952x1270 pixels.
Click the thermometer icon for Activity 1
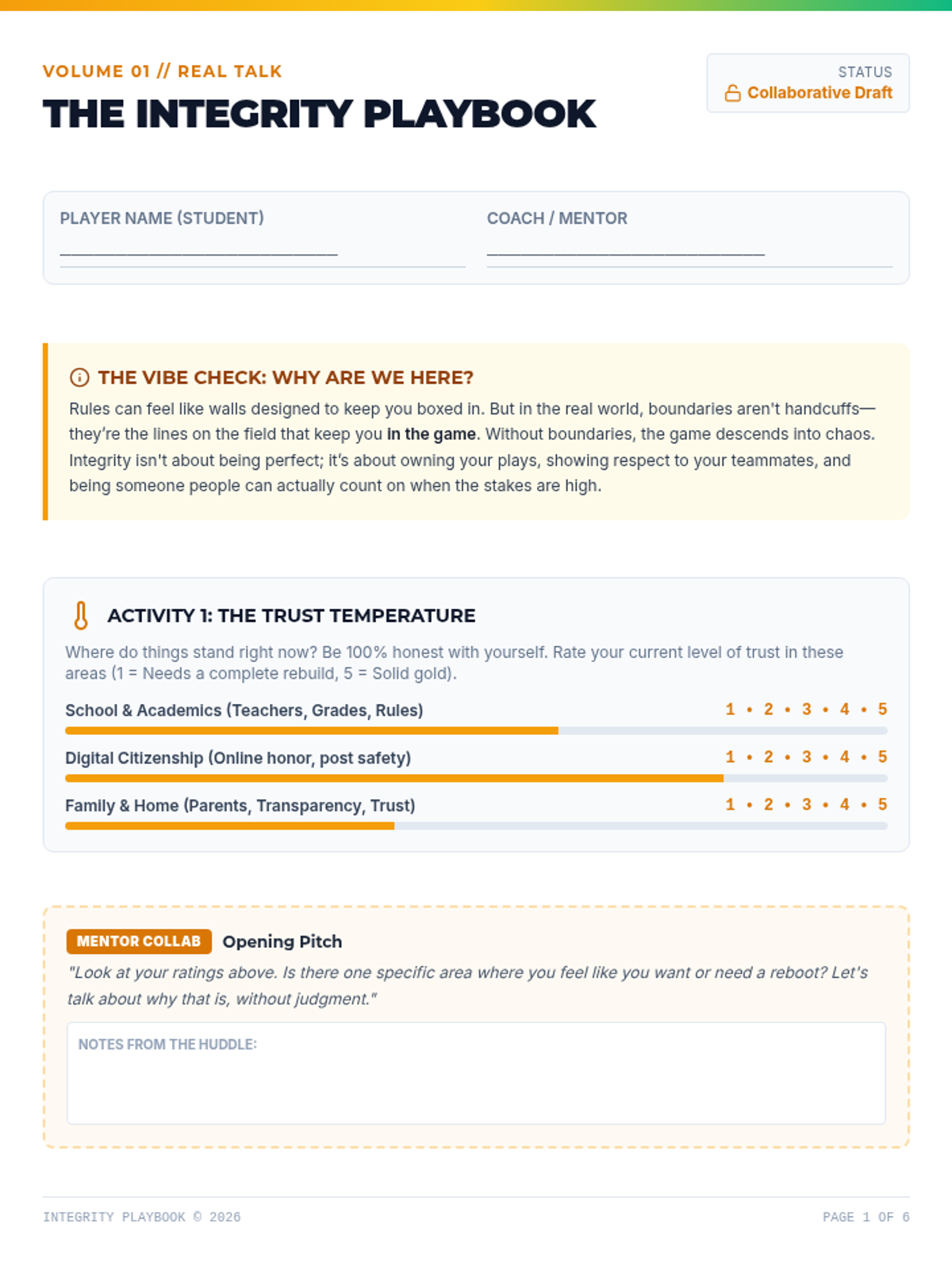tap(81, 615)
